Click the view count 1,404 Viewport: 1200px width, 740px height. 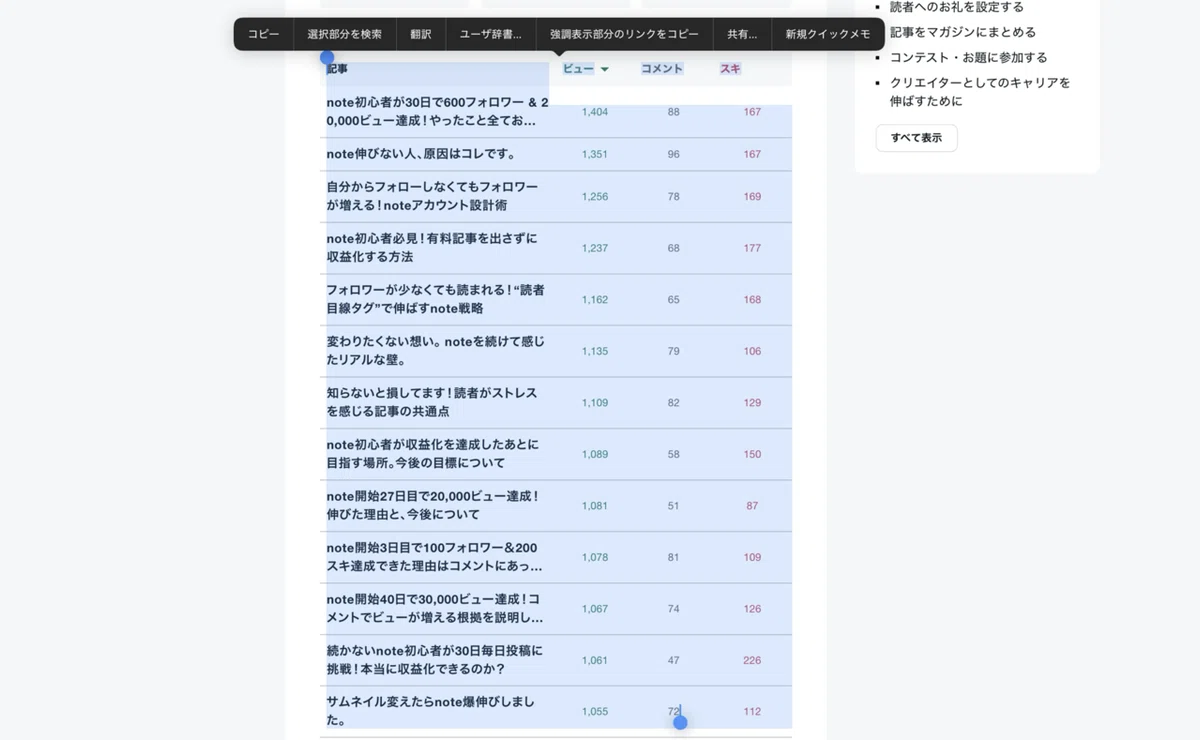pyautogui.click(x=595, y=112)
